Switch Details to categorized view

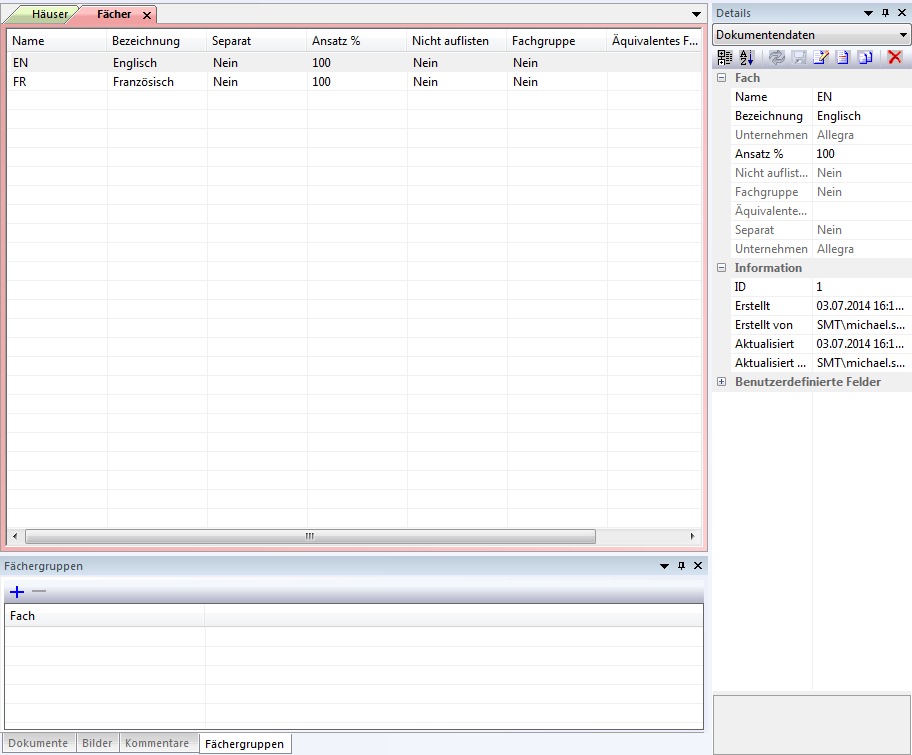tap(725, 58)
